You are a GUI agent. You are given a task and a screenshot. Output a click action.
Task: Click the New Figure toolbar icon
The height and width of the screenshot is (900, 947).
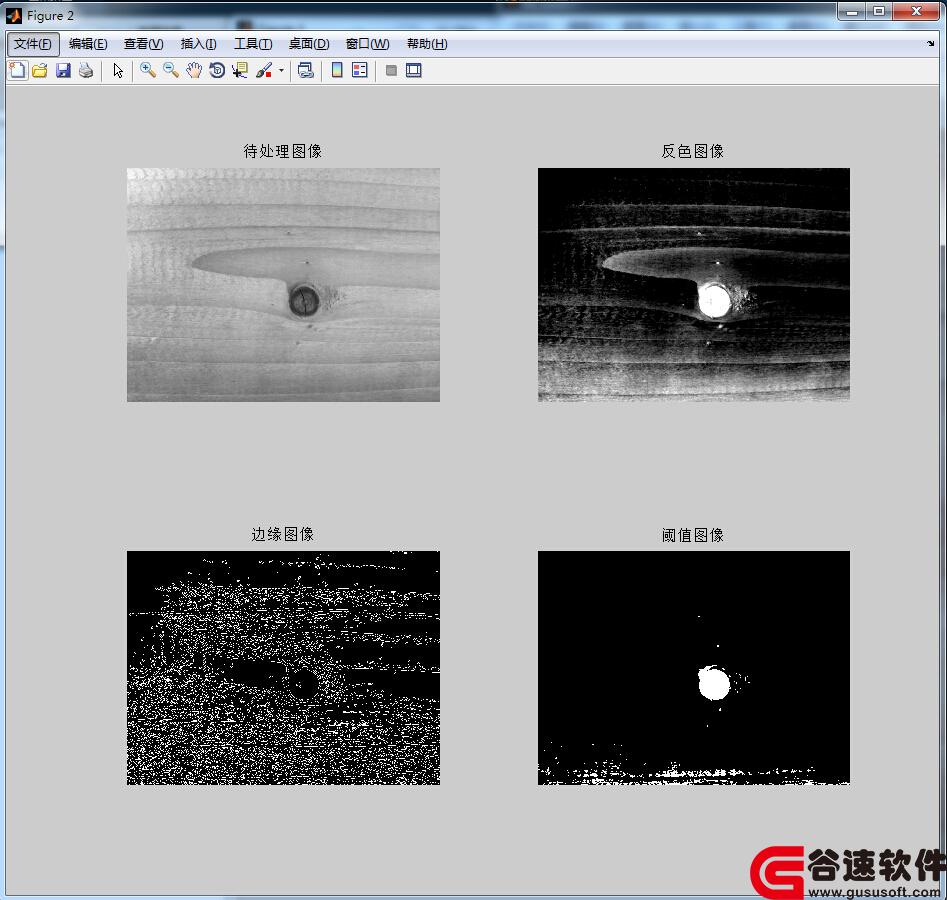[18, 70]
